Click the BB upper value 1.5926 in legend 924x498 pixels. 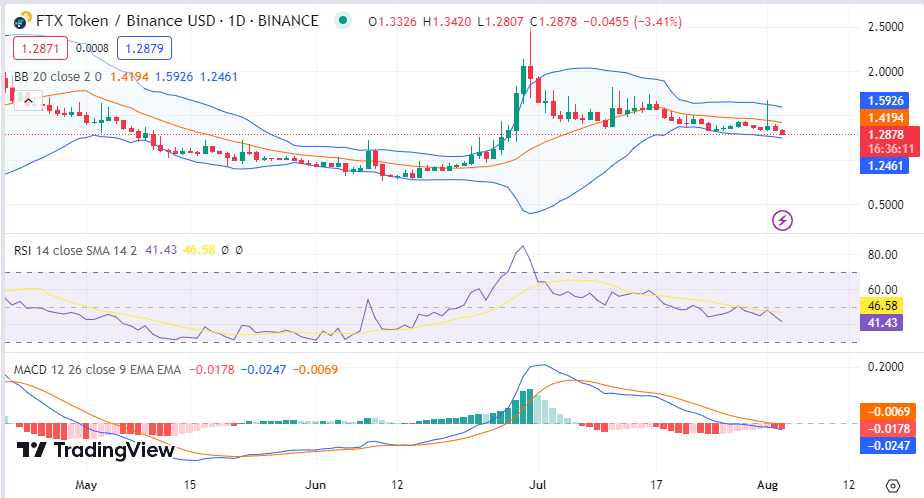(x=174, y=77)
